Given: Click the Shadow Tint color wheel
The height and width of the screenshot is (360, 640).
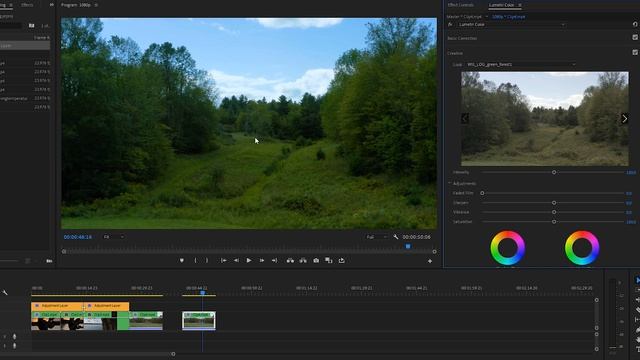Looking at the screenshot, I should [507, 248].
